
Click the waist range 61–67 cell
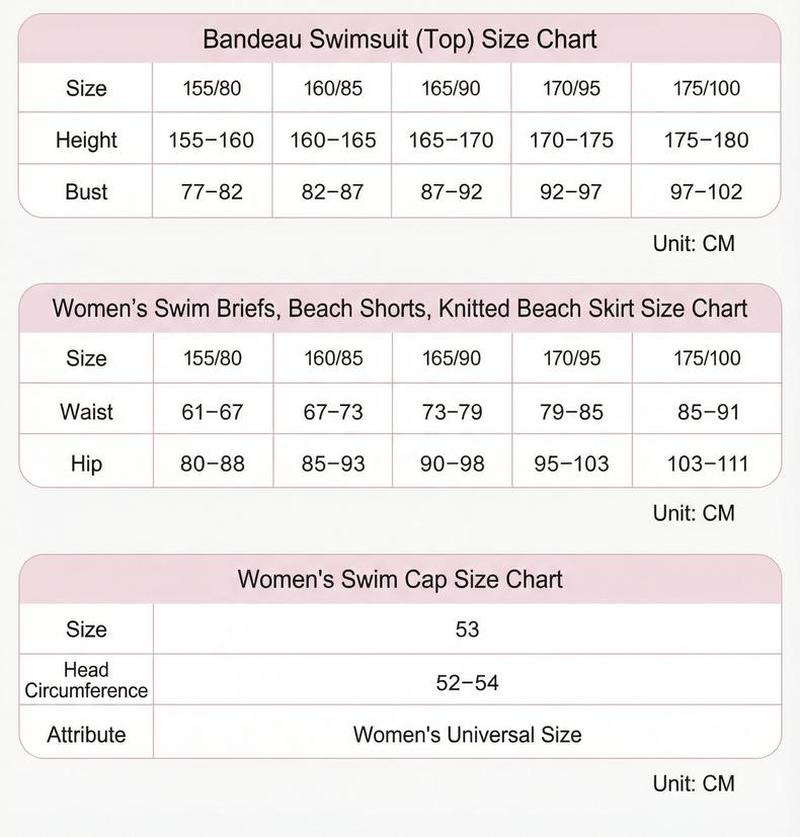pos(212,412)
